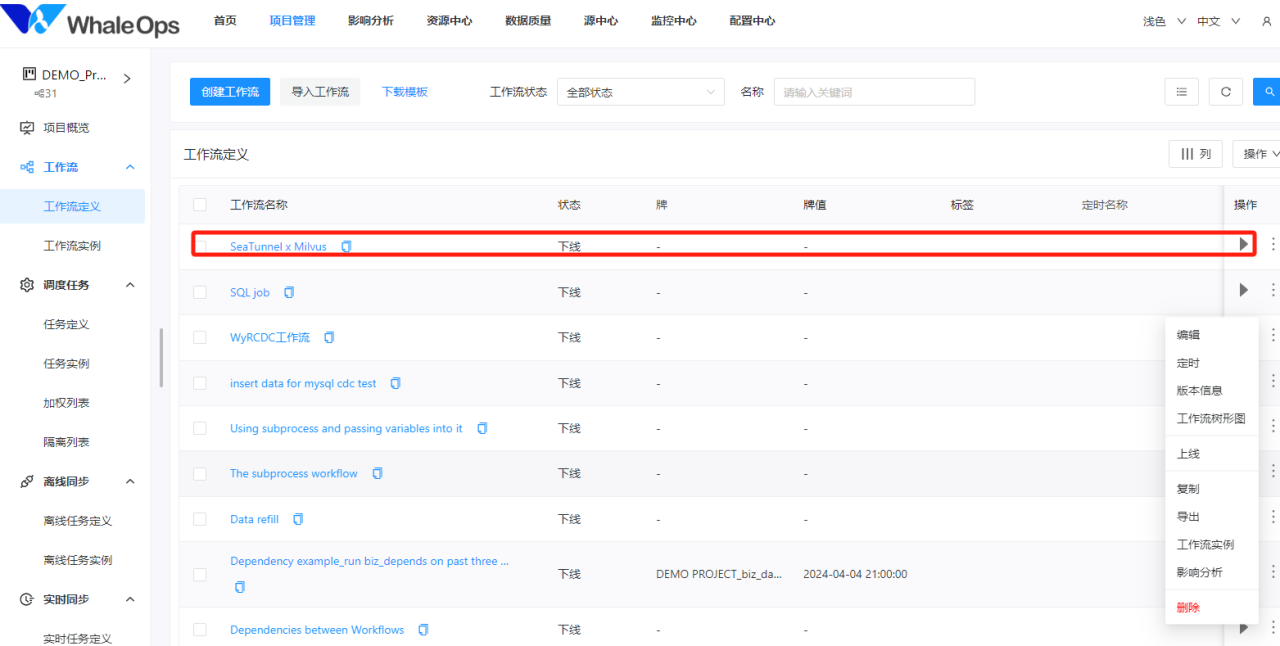Open 项目概览 in the sidebar
The image size is (1280, 646).
tap(66, 128)
